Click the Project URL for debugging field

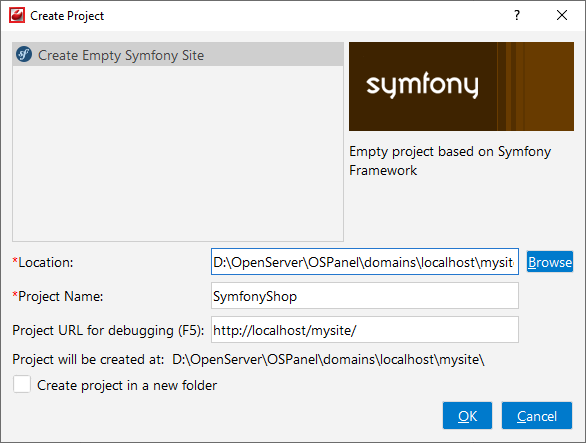(x=365, y=330)
